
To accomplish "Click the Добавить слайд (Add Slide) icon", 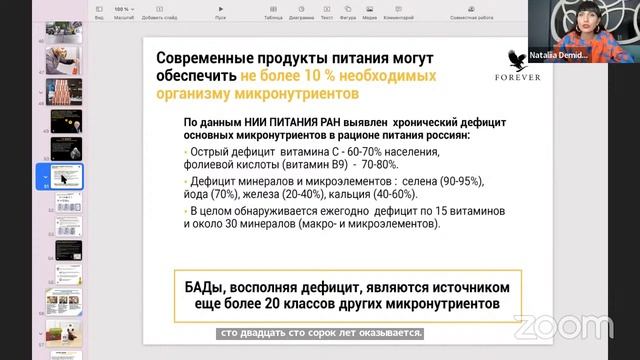I will pyautogui.click(x=160, y=9).
